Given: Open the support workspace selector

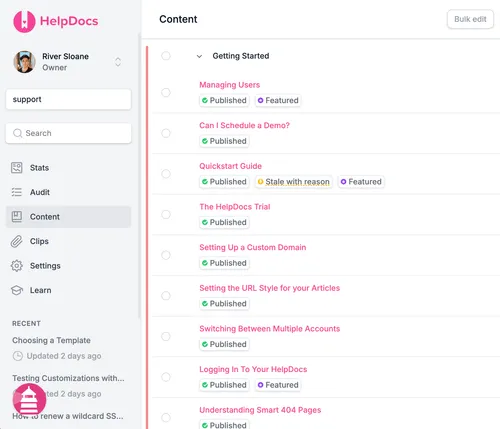Looking at the screenshot, I should click(x=68, y=99).
